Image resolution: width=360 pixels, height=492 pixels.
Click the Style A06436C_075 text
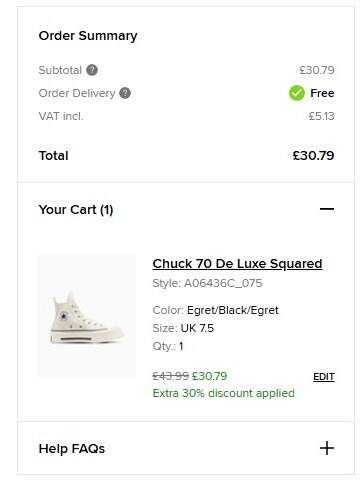pyautogui.click(x=207, y=283)
